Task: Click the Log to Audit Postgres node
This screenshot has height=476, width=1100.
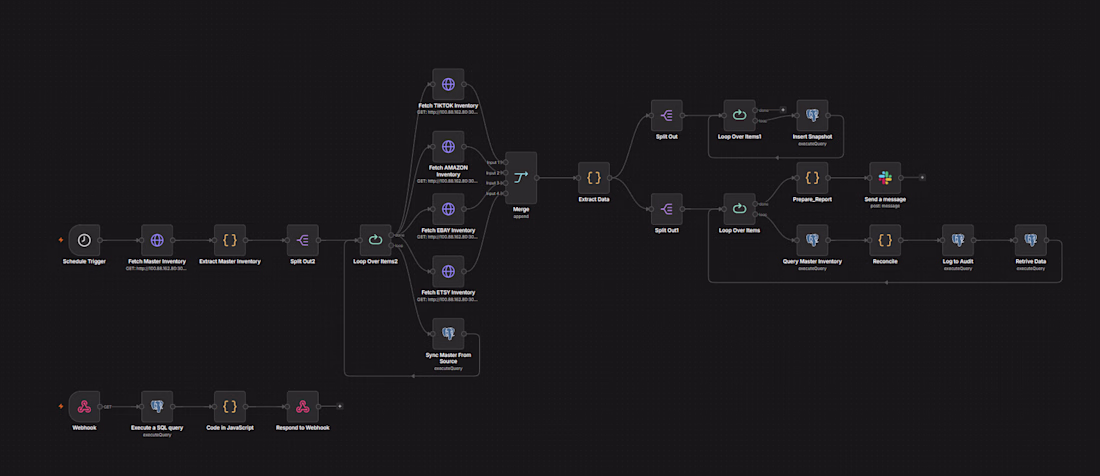Action: (958, 240)
